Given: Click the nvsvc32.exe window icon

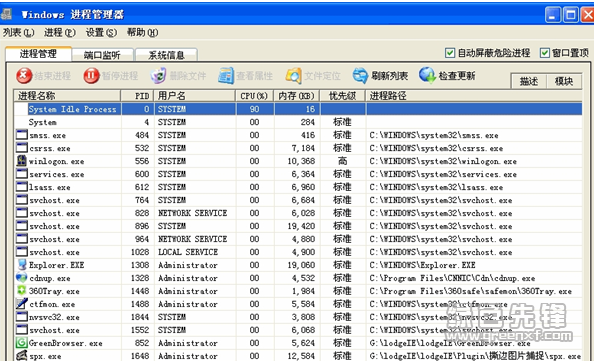Looking at the screenshot, I should [x=22, y=317].
